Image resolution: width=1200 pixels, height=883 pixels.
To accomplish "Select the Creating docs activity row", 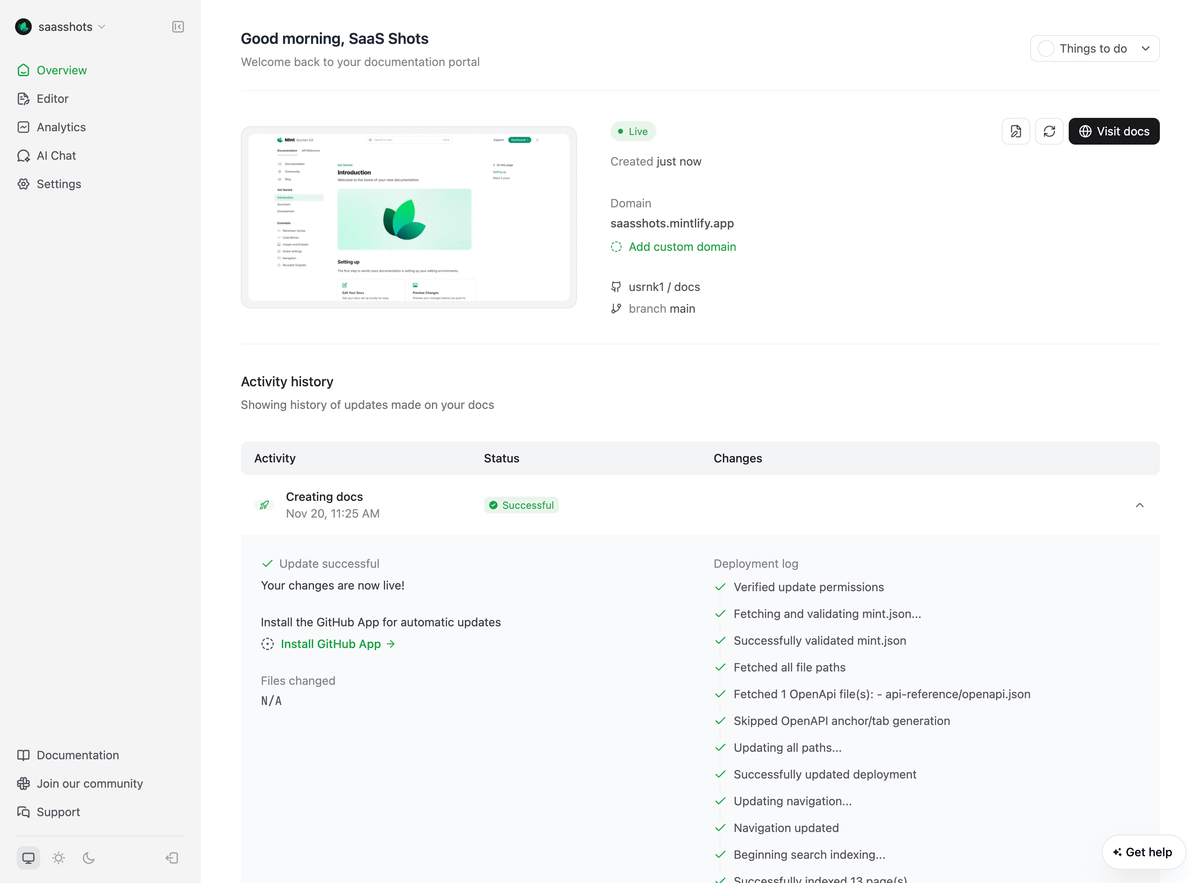I will [700, 505].
